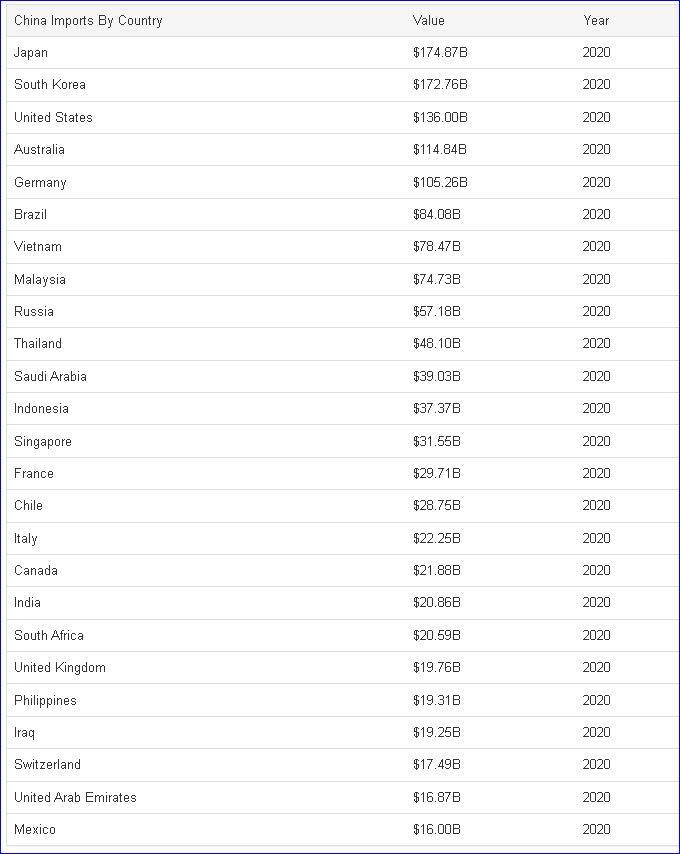The image size is (680, 854).
Task: Select Germany's import value $105.26B
Action: click(x=440, y=182)
